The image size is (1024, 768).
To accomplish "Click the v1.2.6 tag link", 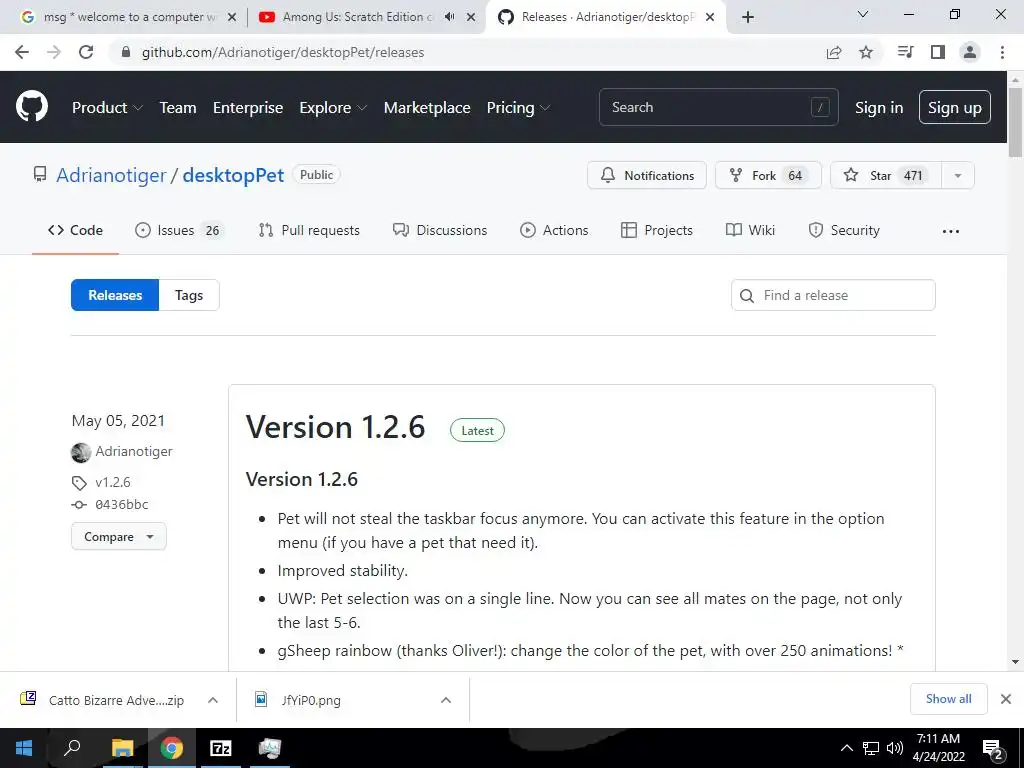I will [x=113, y=482].
